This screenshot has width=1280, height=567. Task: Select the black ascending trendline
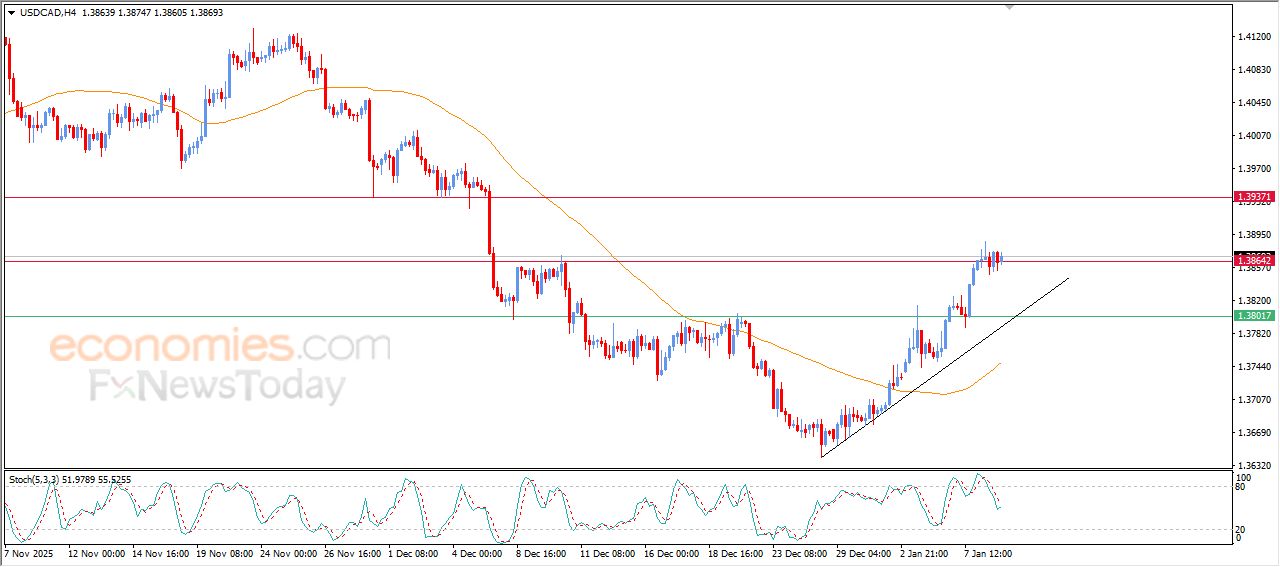[x=945, y=367]
